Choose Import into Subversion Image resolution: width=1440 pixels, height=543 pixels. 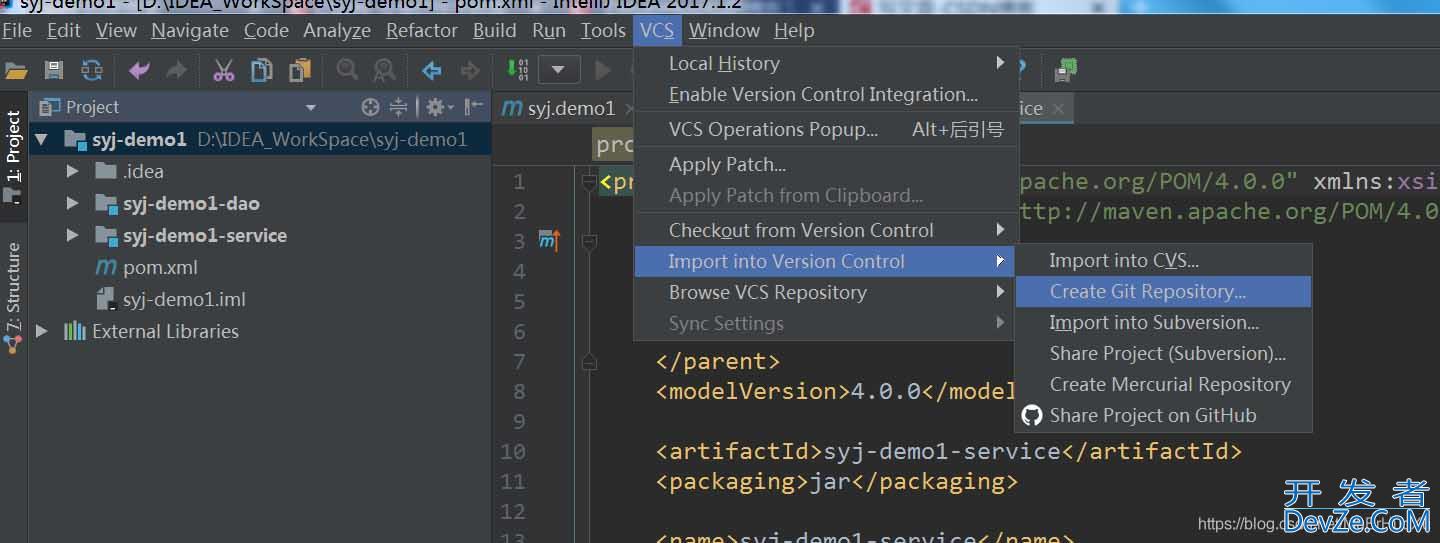click(1163, 323)
